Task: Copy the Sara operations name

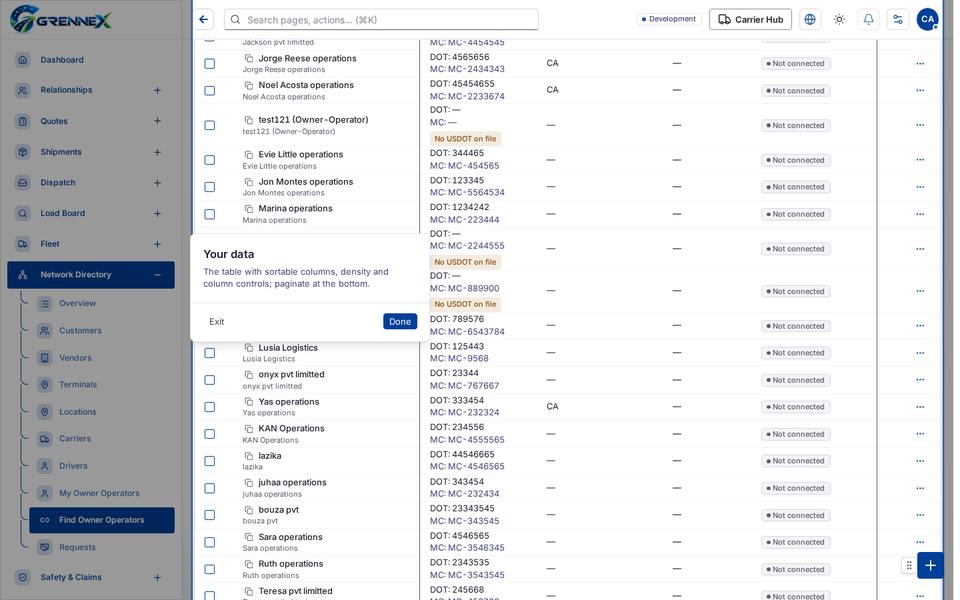Action: click(249, 537)
